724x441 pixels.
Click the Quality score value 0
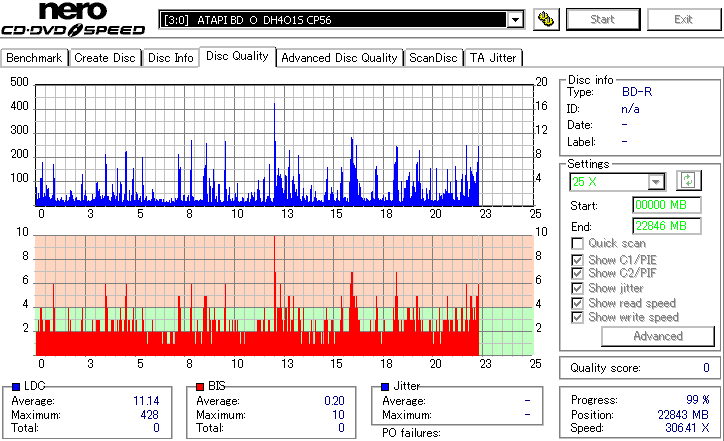click(x=706, y=368)
